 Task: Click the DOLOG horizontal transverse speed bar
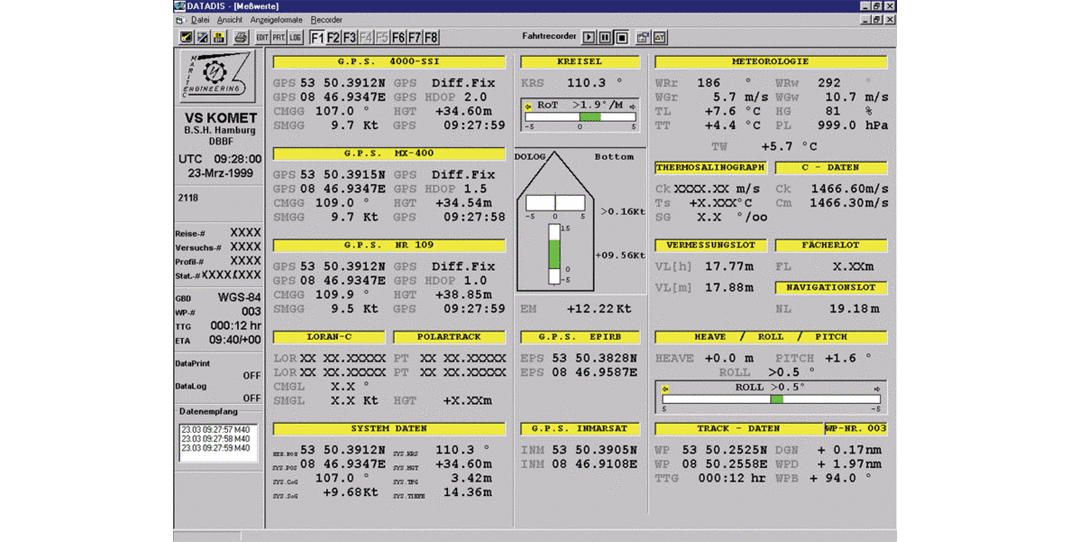pos(555,203)
